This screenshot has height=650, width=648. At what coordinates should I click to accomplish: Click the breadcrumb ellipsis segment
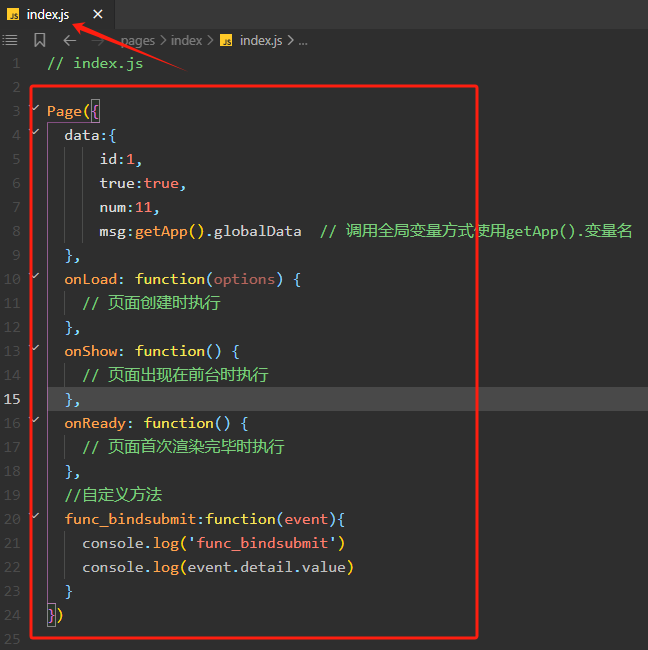click(303, 41)
